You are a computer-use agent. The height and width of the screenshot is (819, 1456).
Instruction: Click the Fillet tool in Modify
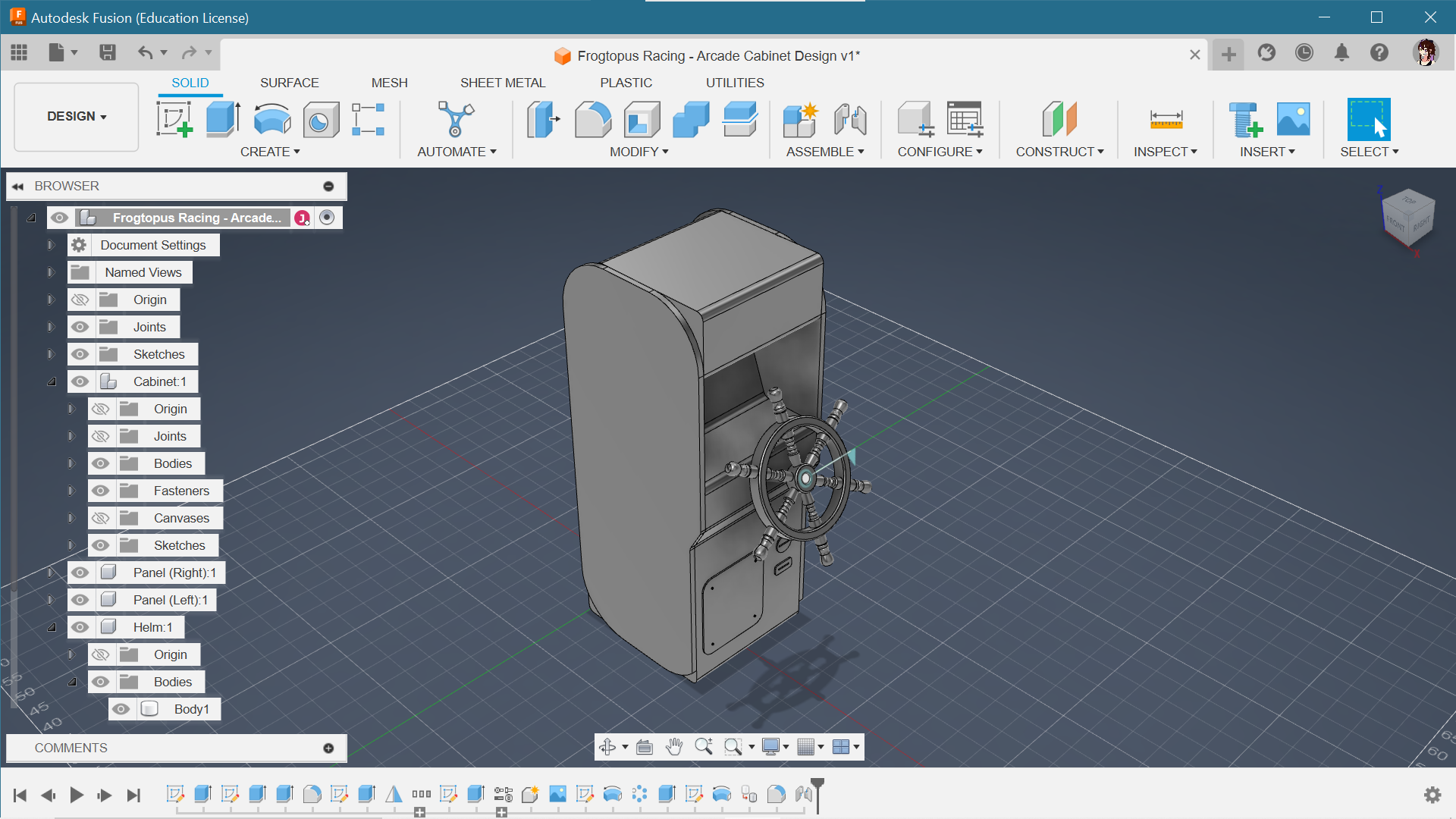592,120
